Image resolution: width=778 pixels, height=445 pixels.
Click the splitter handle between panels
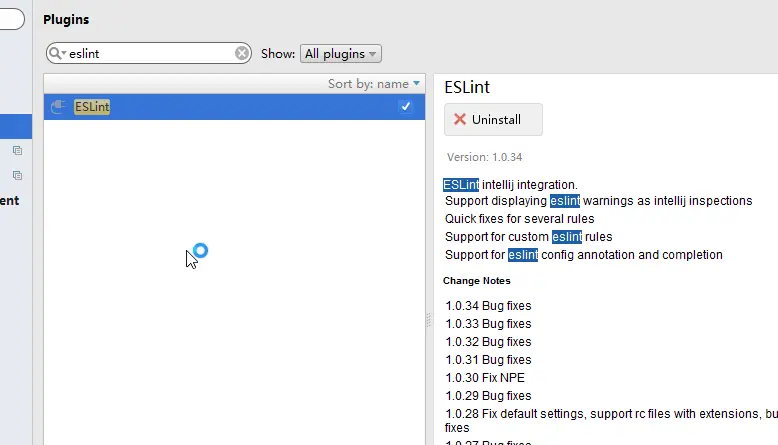429,321
